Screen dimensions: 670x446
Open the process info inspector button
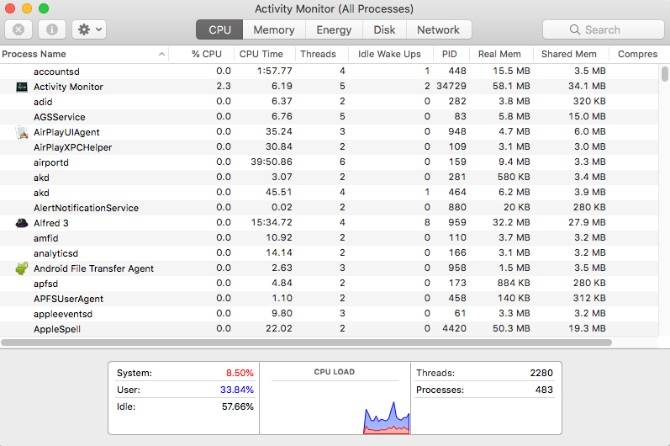52,29
